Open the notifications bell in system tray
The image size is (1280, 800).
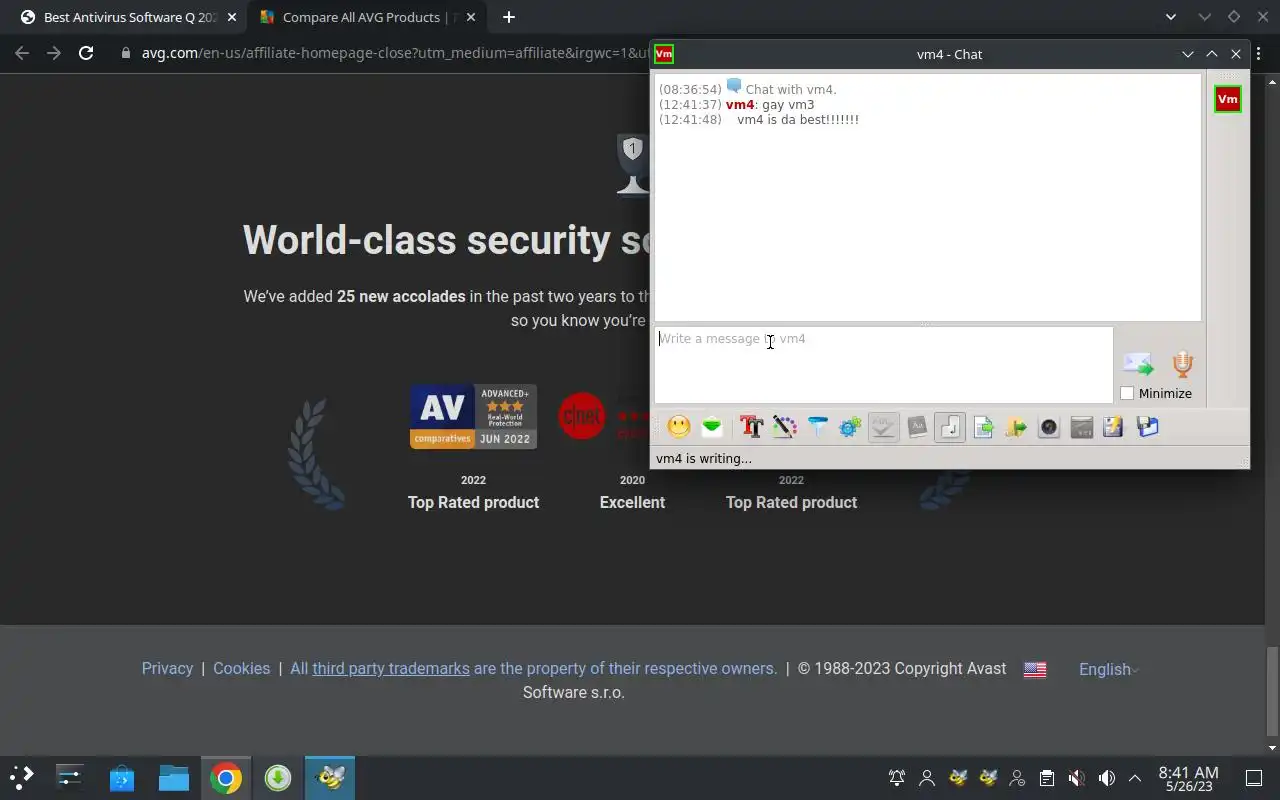[x=897, y=778]
